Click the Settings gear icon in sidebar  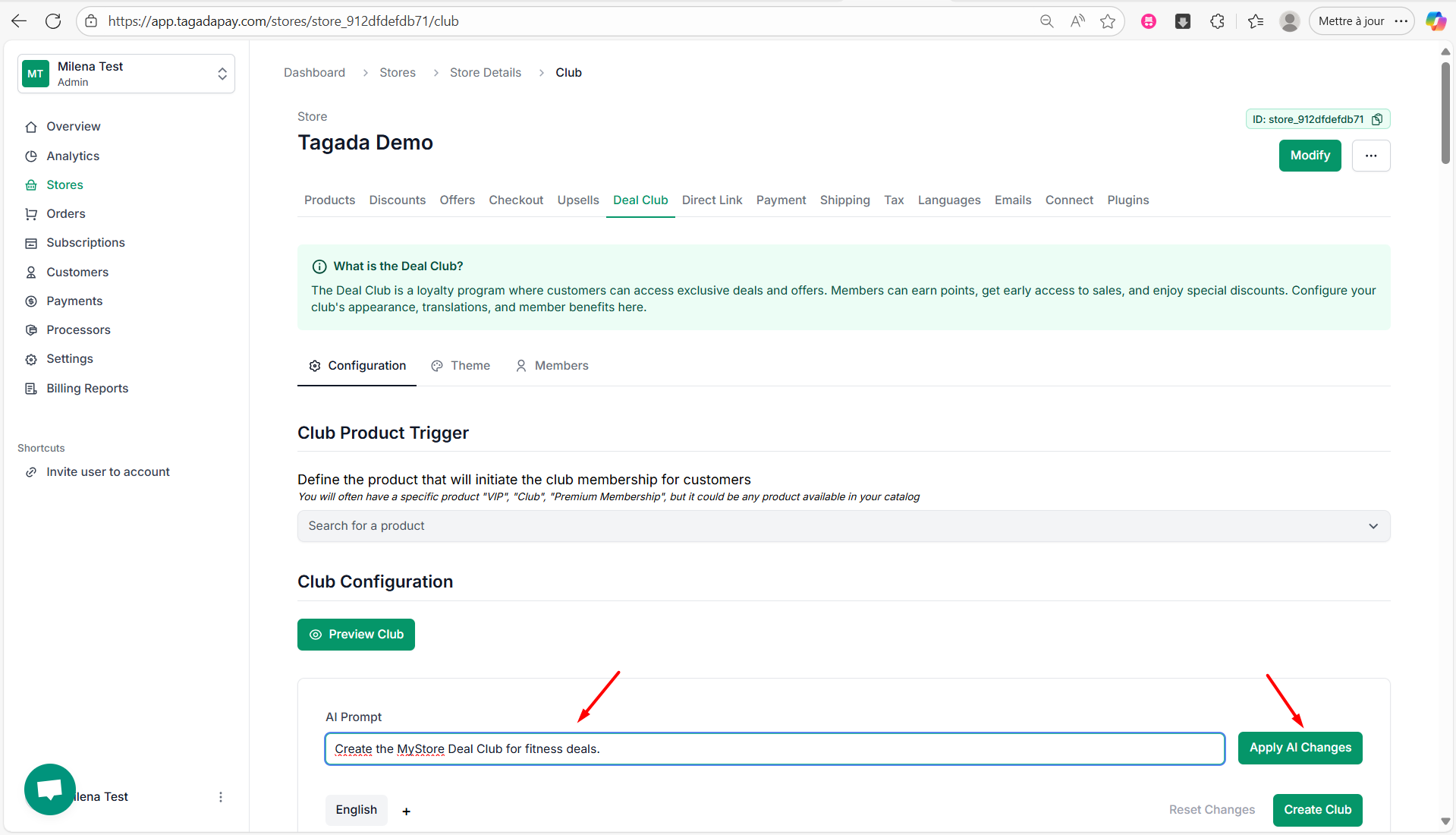[x=31, y=359]
